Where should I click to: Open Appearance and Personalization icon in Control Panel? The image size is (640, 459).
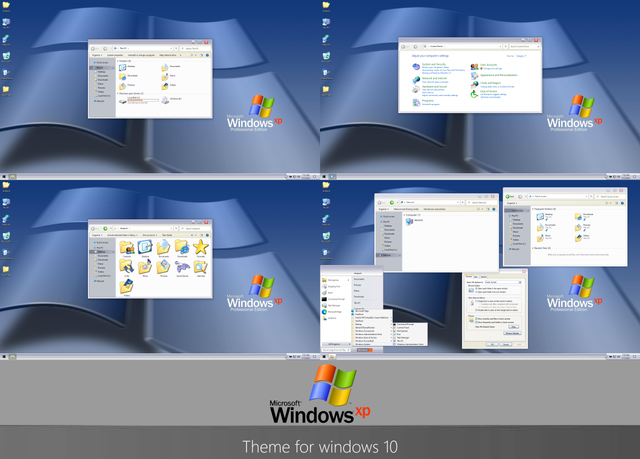[x=474, y=75]
